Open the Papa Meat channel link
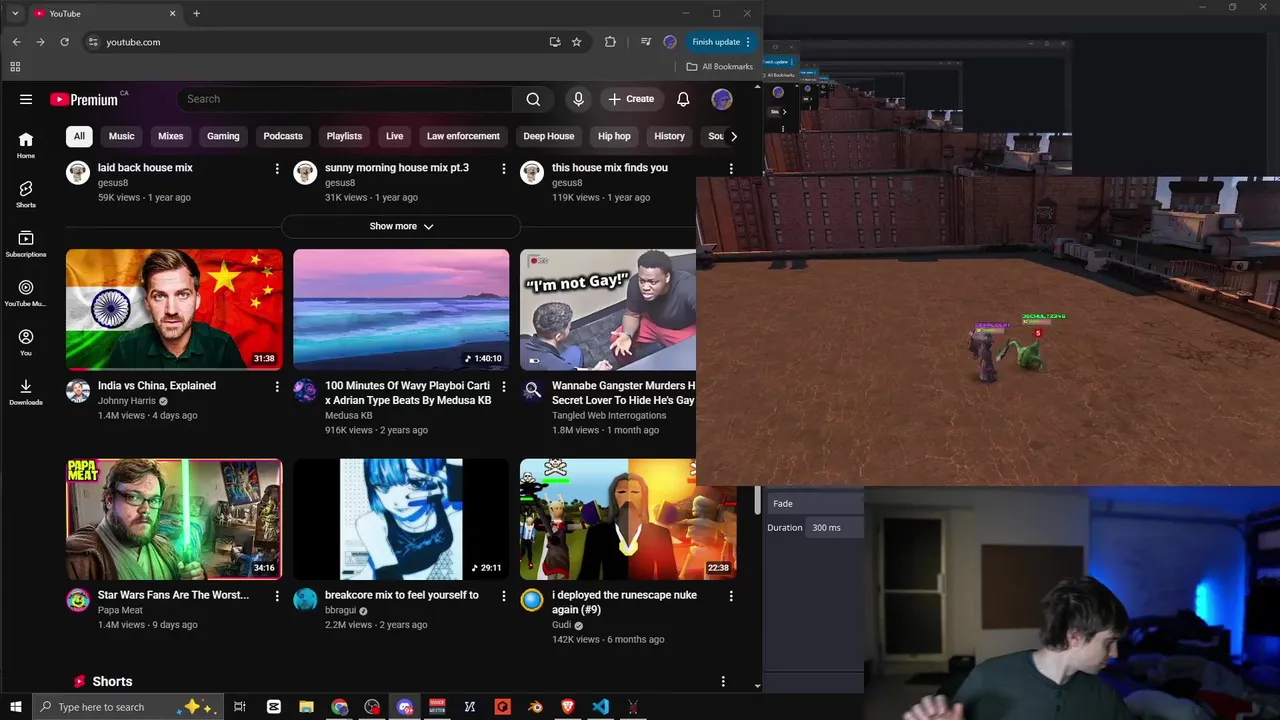 pos(120,610)
